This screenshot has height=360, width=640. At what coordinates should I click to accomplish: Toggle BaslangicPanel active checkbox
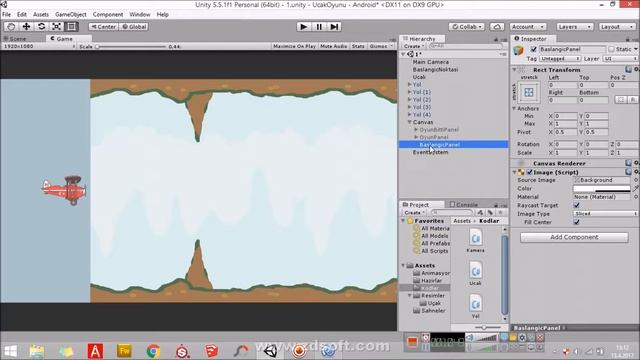click(x=533, y=49)
